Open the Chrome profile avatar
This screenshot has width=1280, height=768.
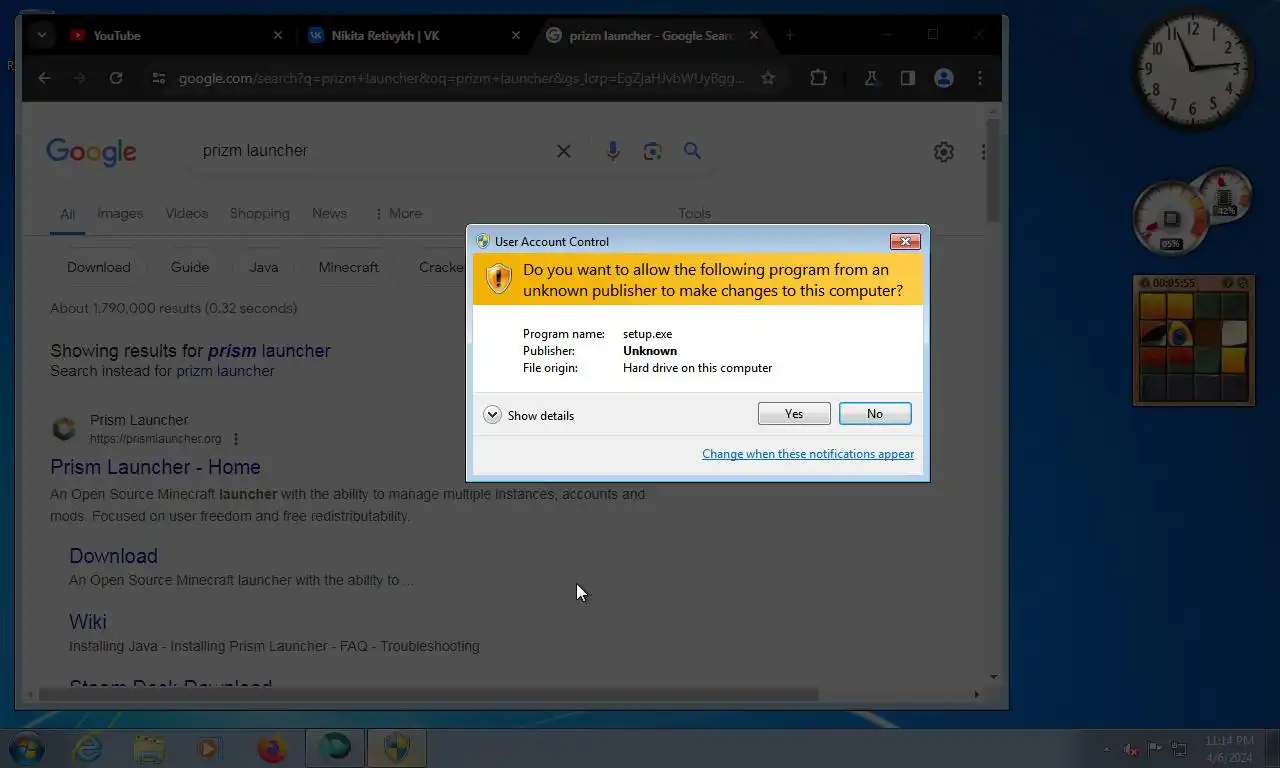[x=943, y=78]
